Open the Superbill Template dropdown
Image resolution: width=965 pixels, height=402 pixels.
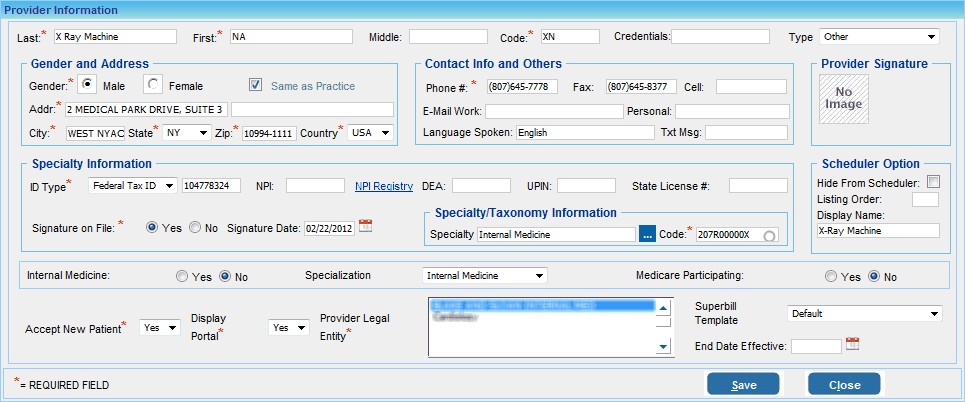864,314
